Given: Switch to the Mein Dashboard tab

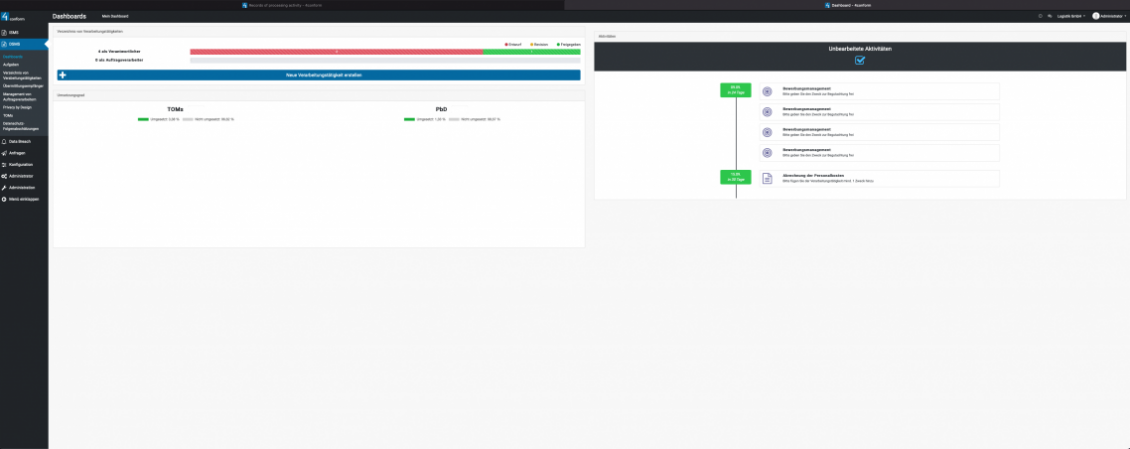Looking at the screenshot, I should [x=114, y=16].
